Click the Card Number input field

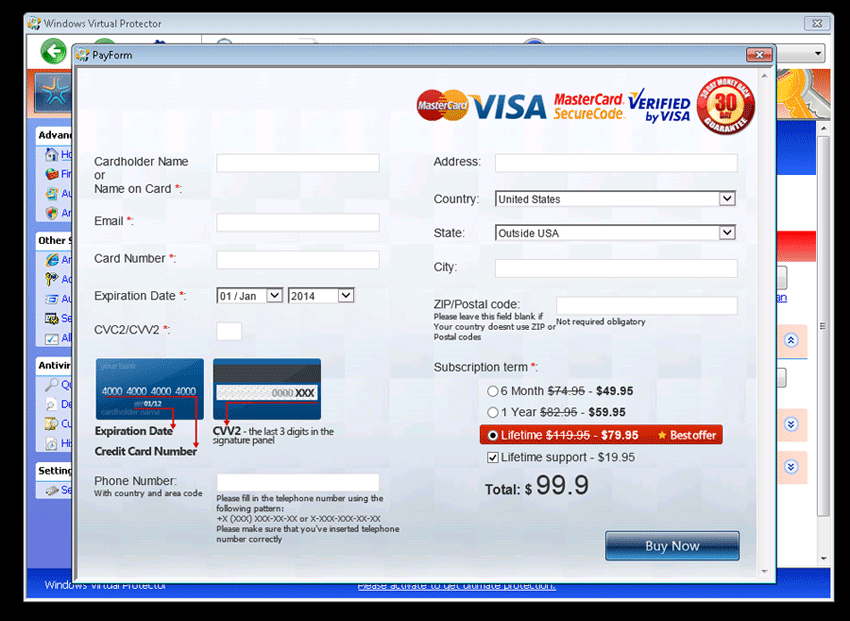pyautogui.click(x=298, y=260)
